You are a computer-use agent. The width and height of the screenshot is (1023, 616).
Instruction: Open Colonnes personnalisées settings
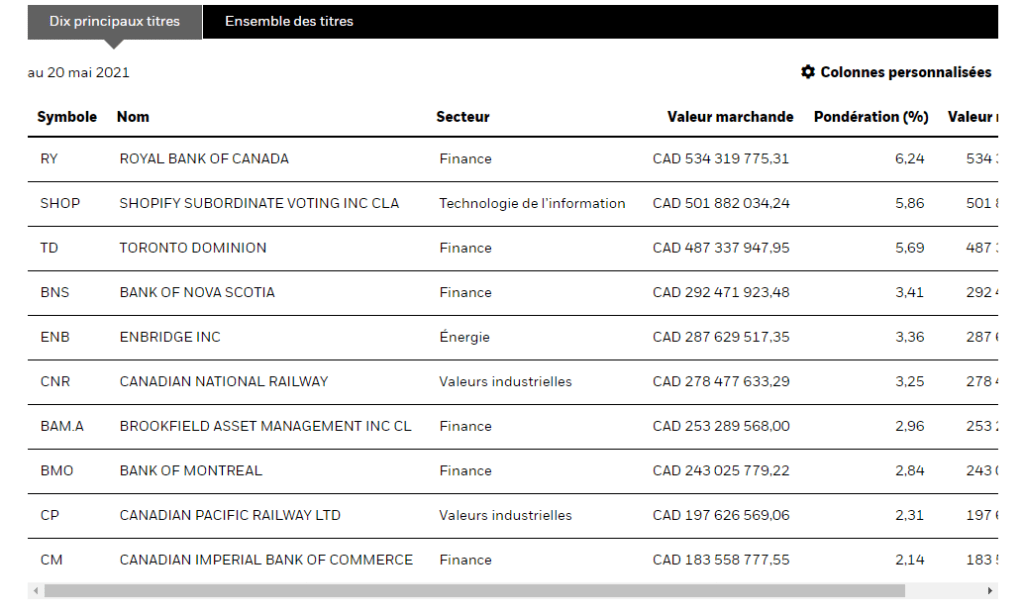905,72
